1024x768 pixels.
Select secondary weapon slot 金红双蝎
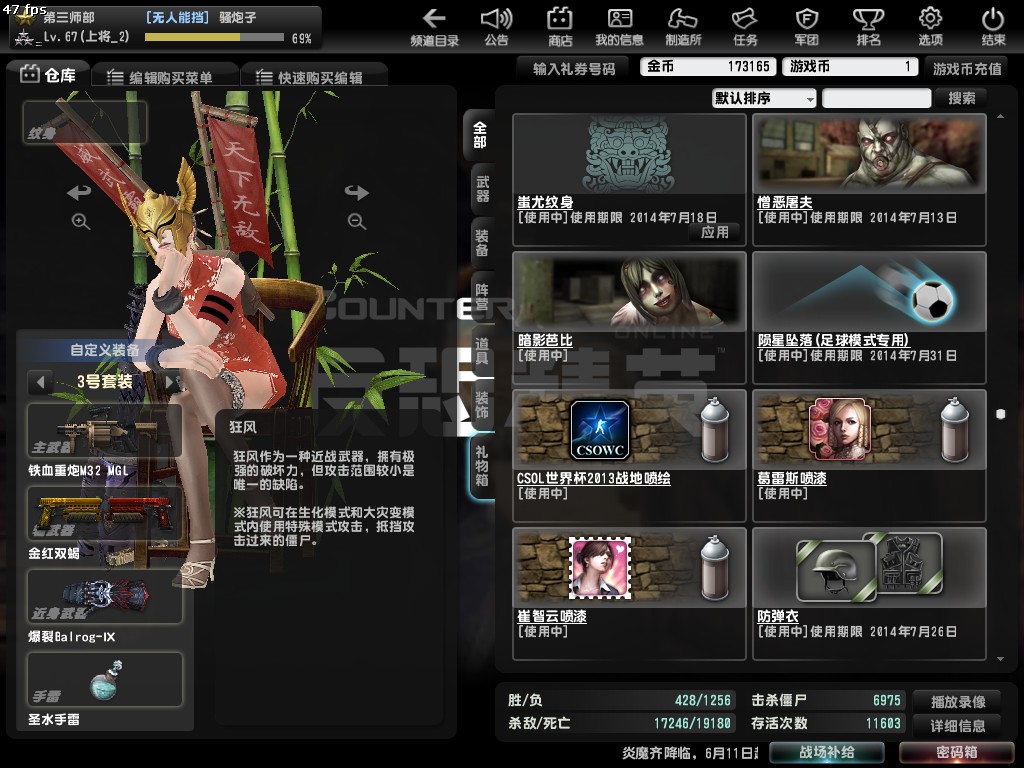(104, 513)
